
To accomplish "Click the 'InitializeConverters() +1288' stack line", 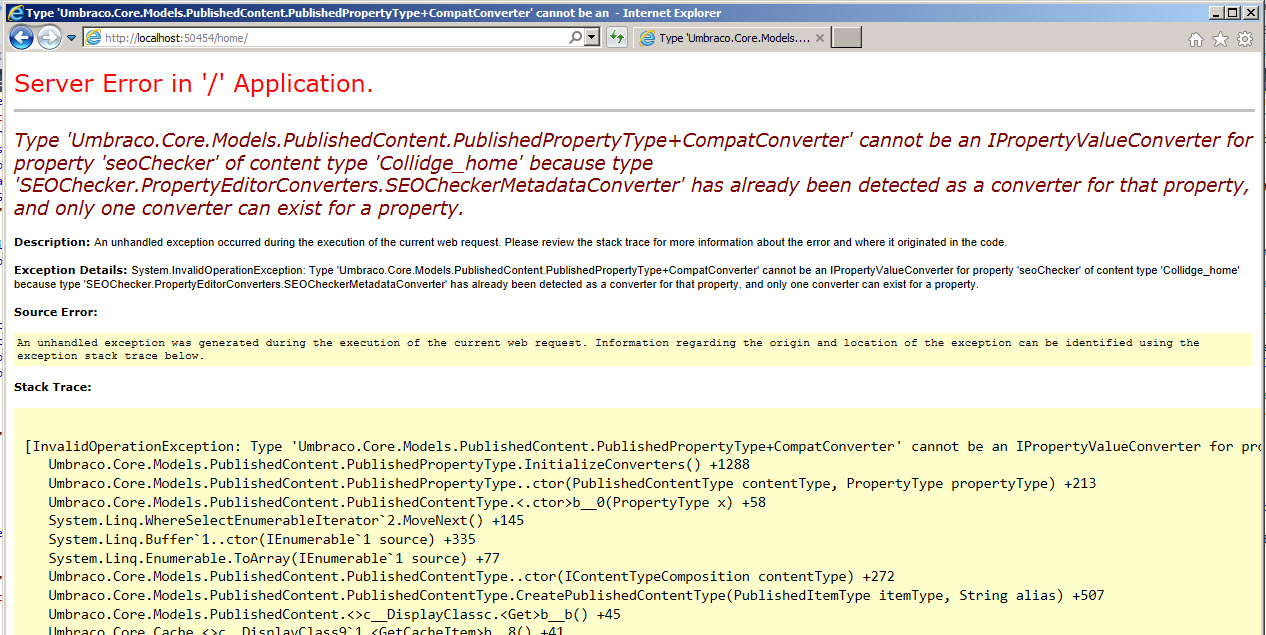I will [x=399, y=465].
